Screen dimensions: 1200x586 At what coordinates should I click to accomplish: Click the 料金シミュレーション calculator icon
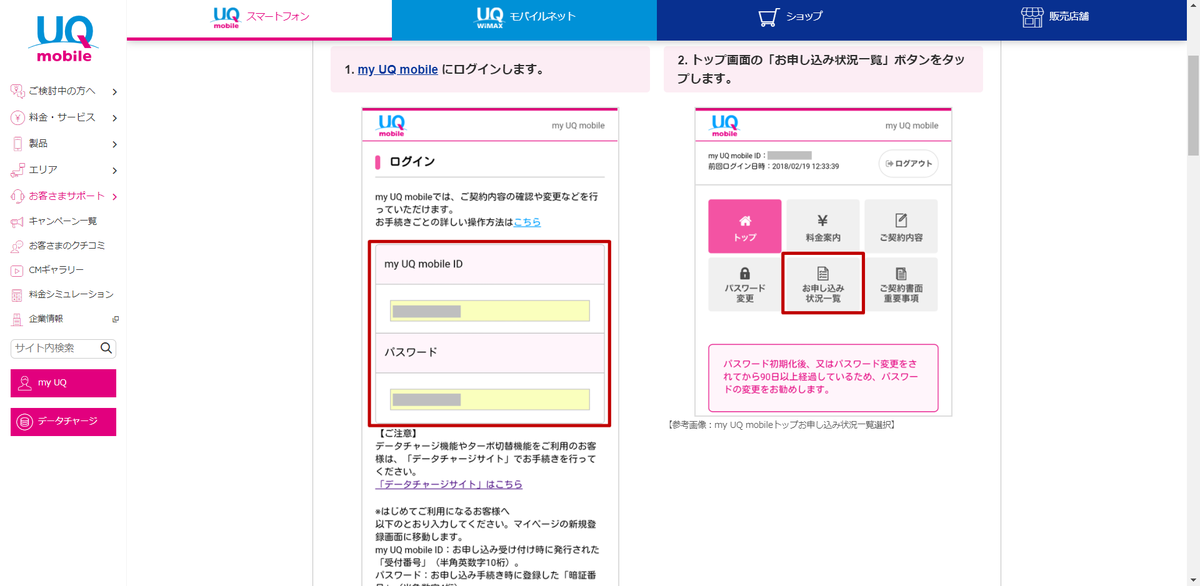pyautogui.click(x=17, y=295)
